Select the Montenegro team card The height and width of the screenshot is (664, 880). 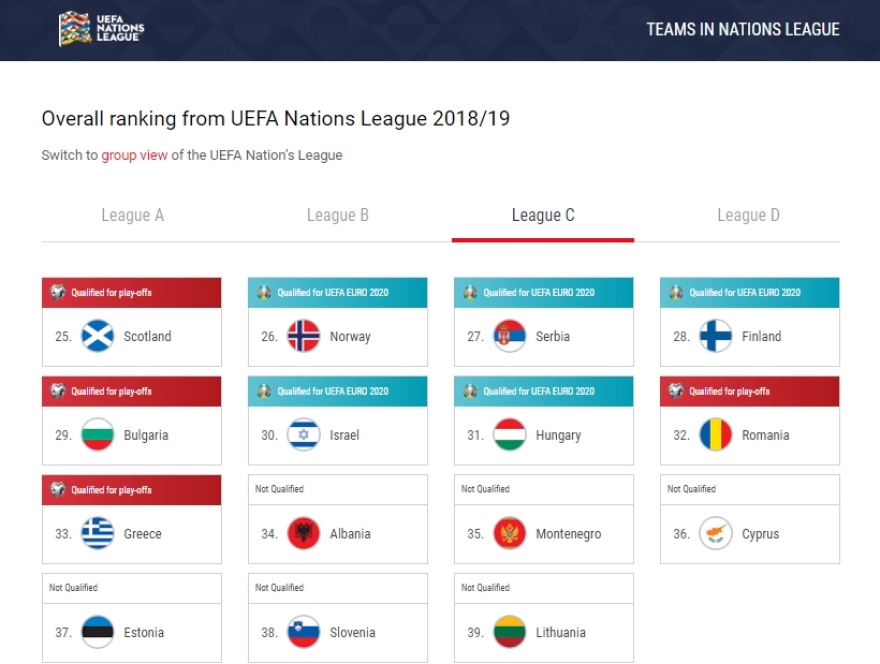point(544,519)
